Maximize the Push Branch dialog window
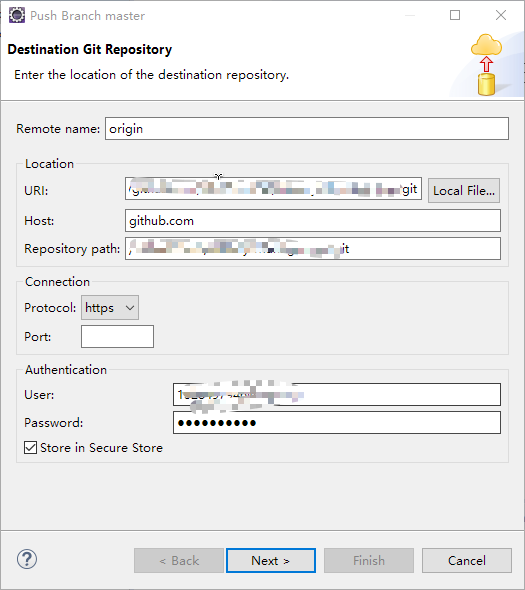 [455, 15]
